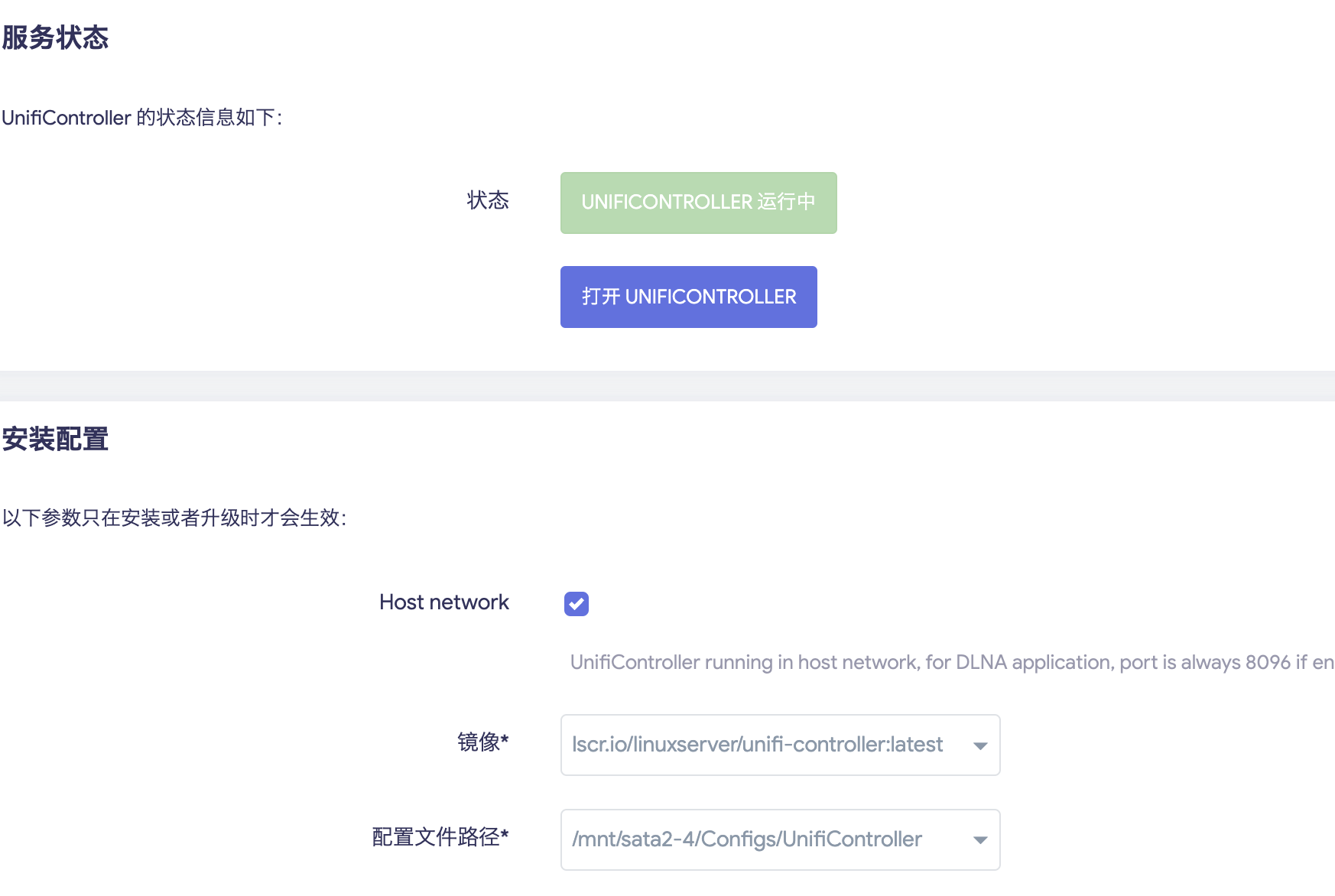Click the 镜像* field label
The height and width of the screenshot is (896, 1335).
pos(483,742)
